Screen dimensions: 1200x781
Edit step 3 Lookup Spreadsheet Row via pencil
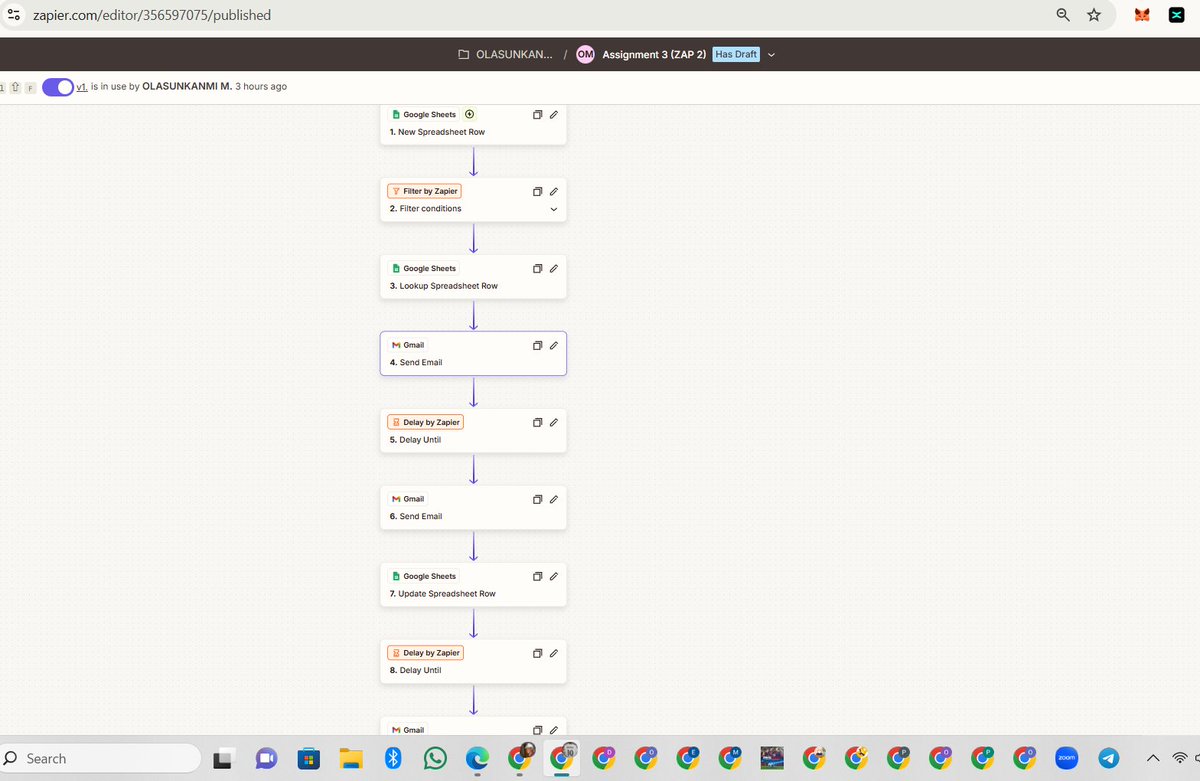553,268
